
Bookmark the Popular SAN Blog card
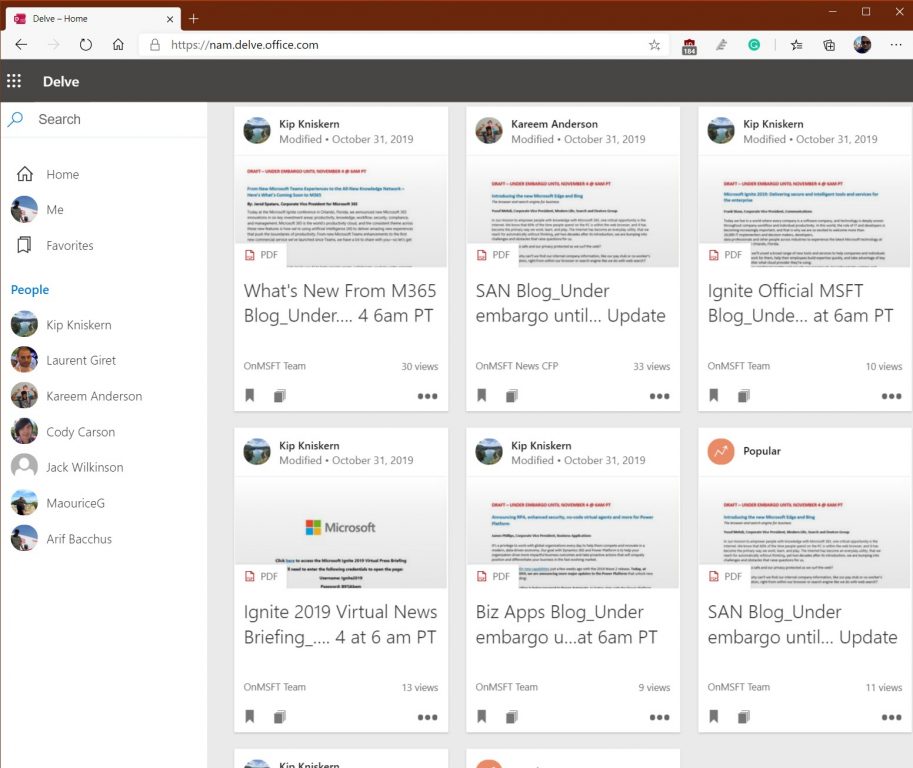tap(714, 716)
